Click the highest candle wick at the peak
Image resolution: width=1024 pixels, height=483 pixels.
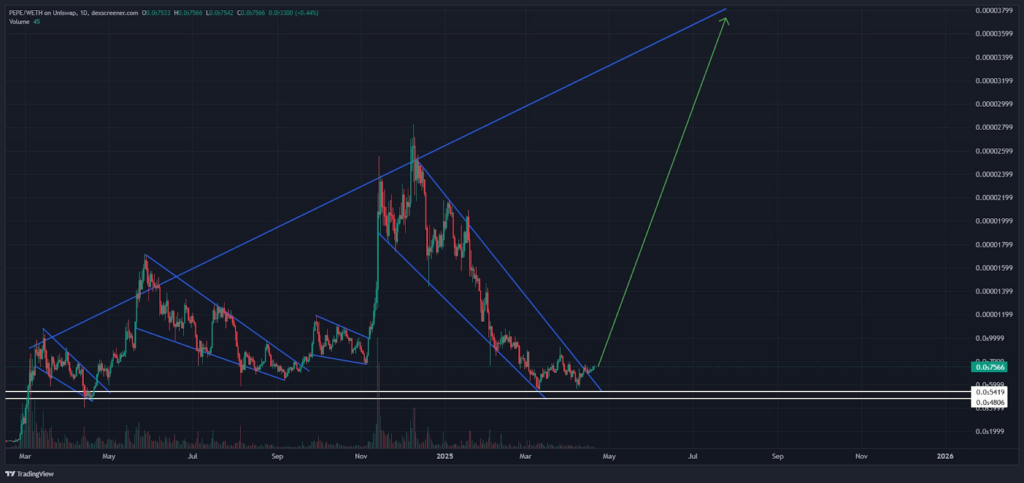point(413,128)
